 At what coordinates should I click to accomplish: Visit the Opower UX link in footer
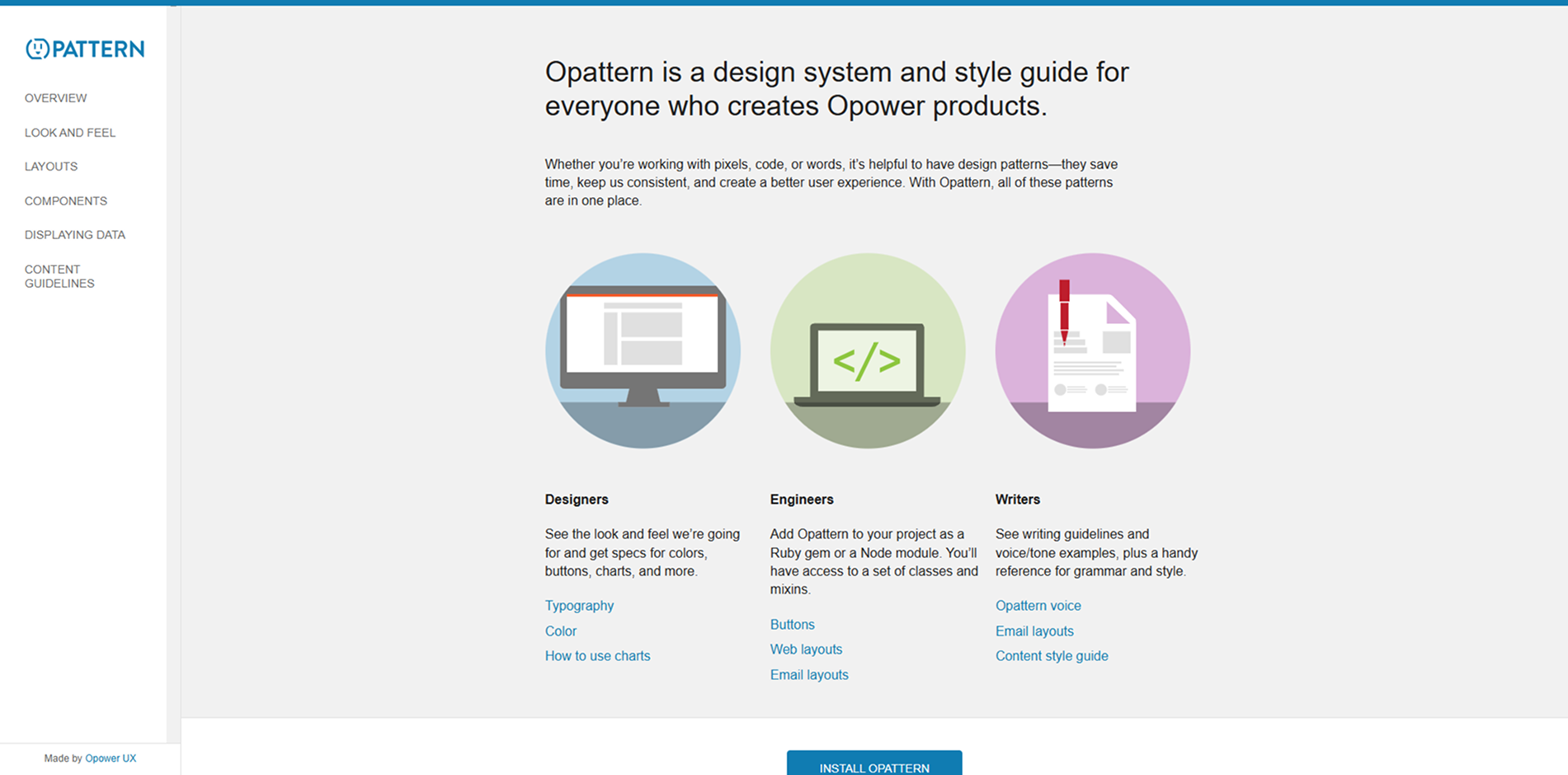pyautogui.click(x=111, y=759)
